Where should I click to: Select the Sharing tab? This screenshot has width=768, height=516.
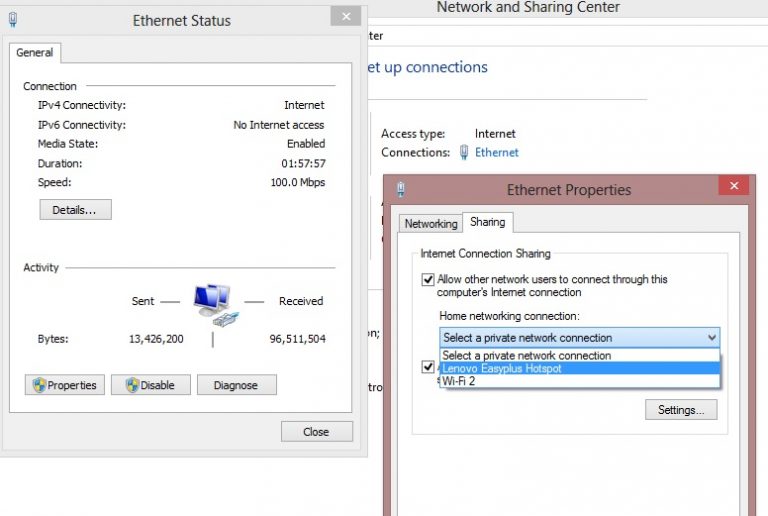(x=487, y=222)
